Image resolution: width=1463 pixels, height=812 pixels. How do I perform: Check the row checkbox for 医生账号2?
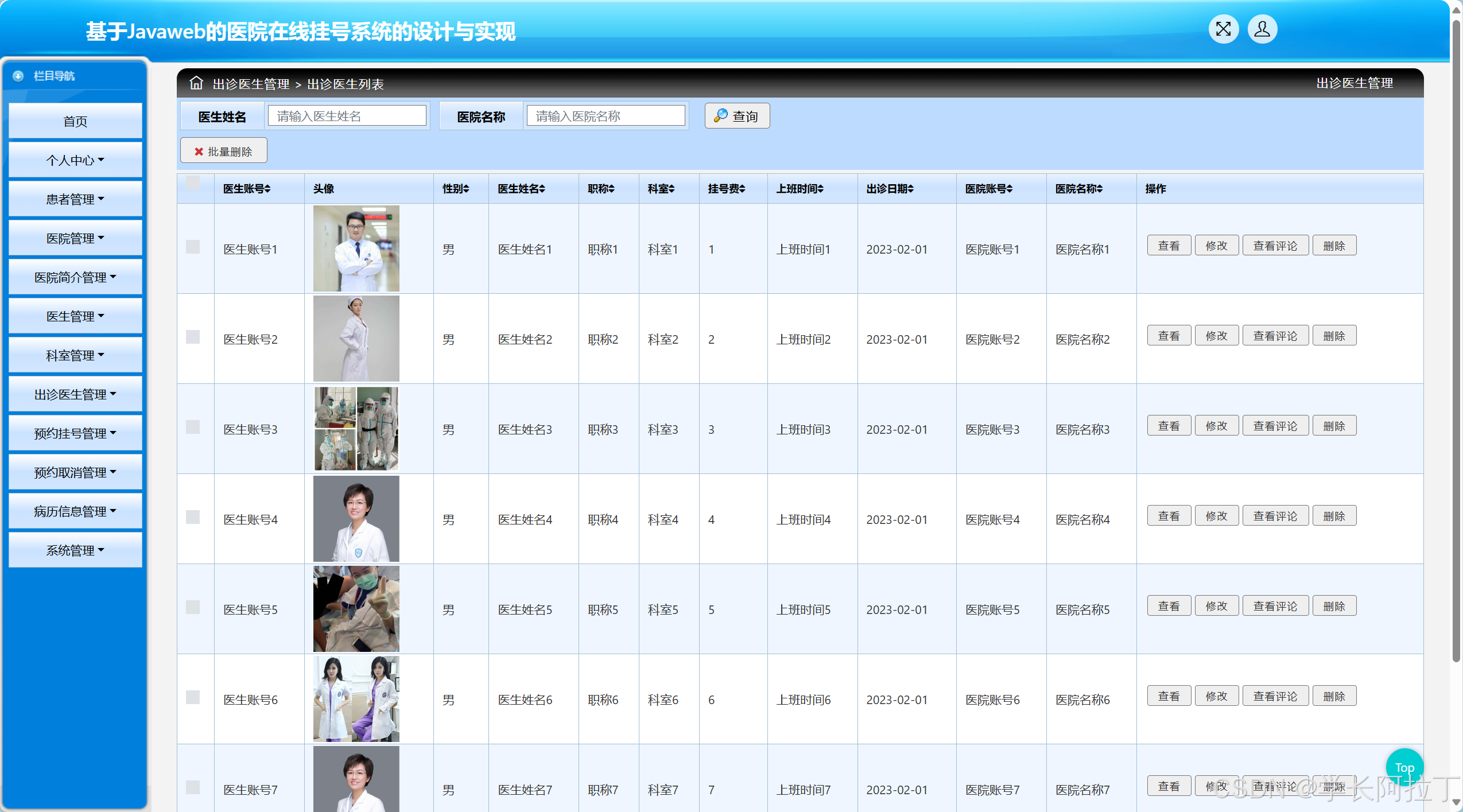click(193, 337)
